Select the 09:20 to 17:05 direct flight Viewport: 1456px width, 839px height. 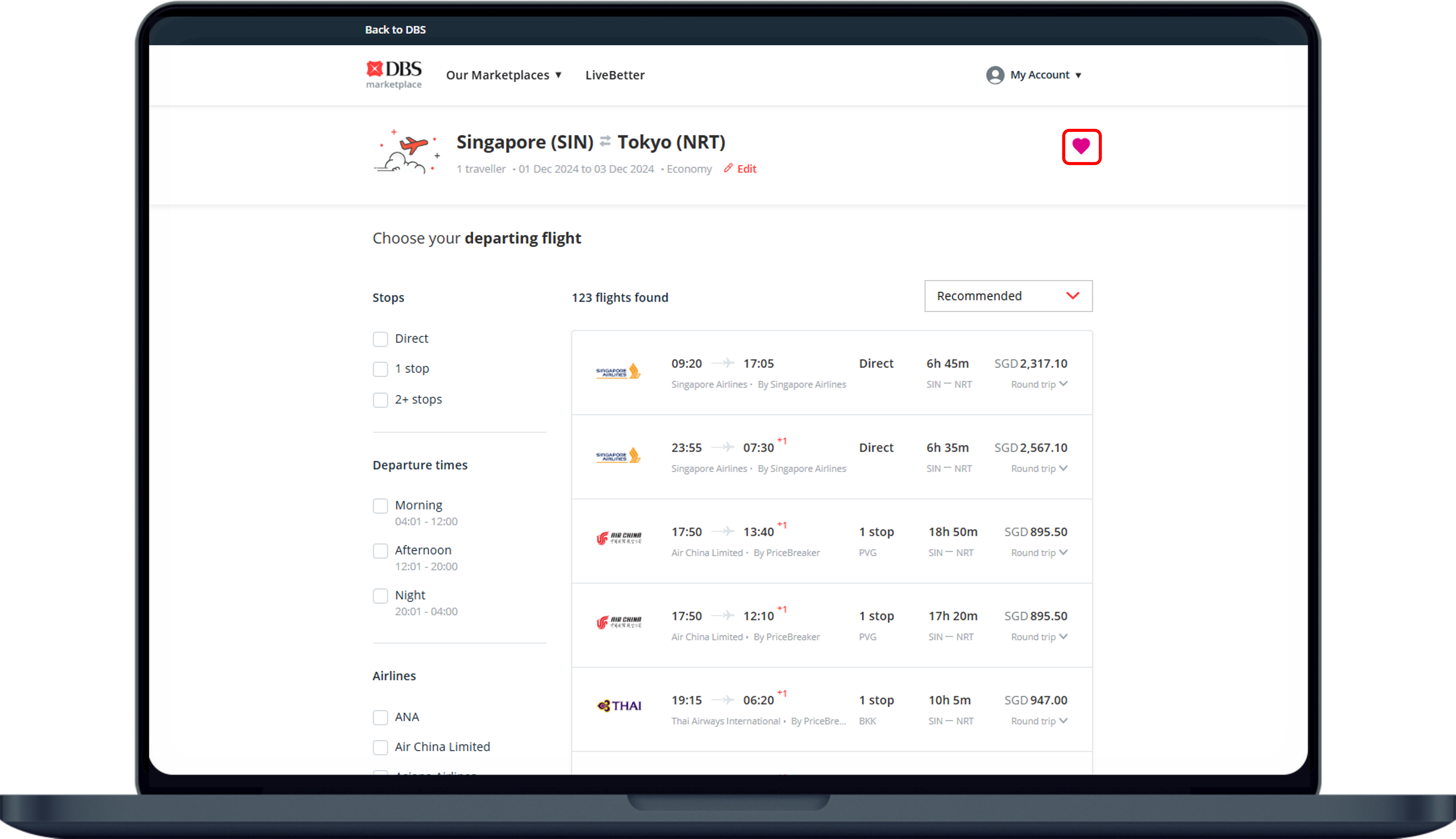tap(832, 373)
